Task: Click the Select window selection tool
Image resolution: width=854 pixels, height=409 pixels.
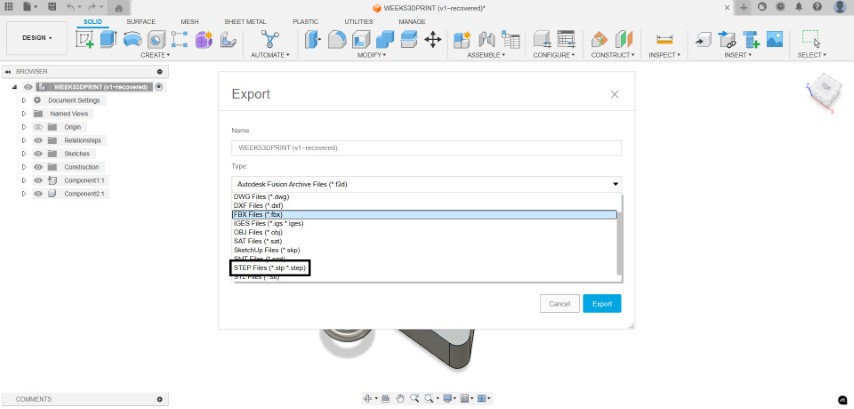Action: 811,39
